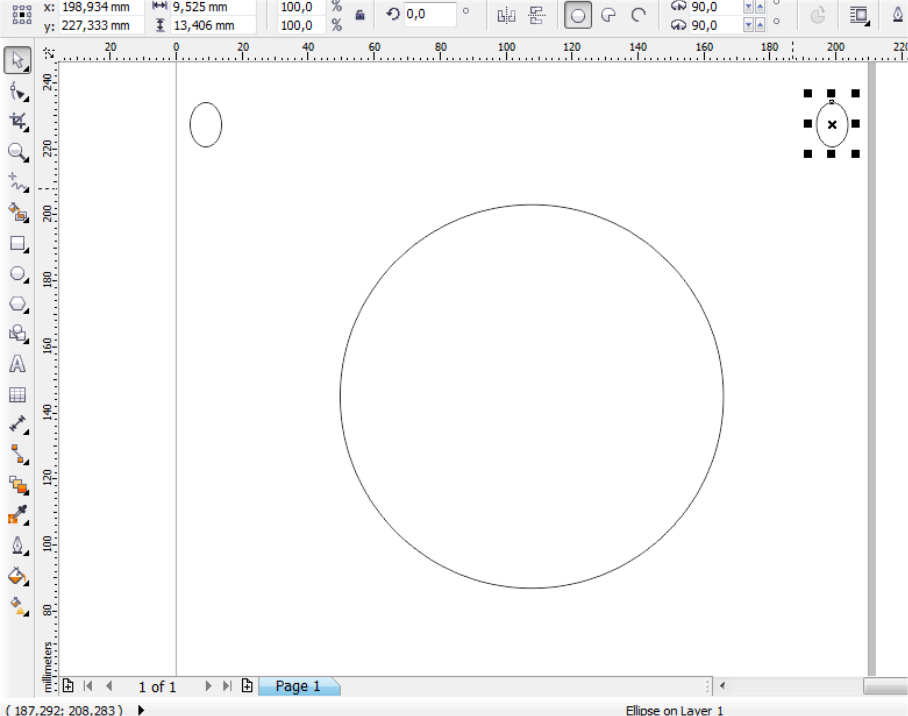Enter a new rotation angle value
Screen dimensions: 908x716
[x=428, y=15]
